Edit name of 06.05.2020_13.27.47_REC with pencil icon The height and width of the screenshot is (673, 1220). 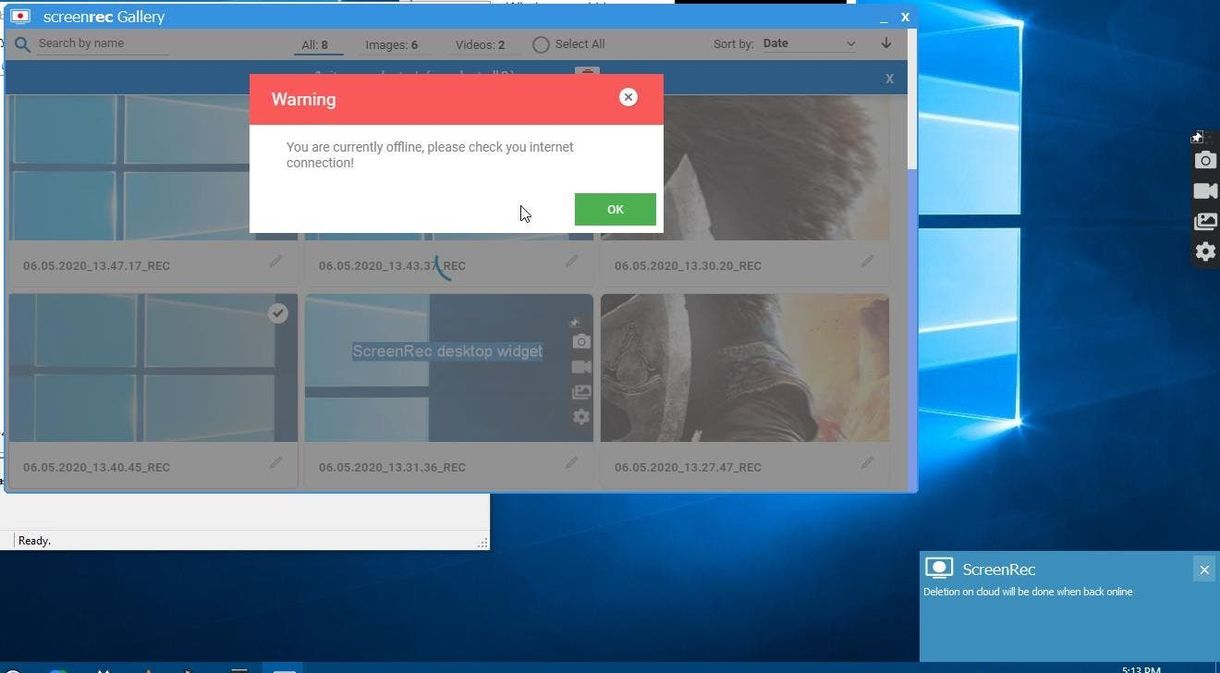coord(867,463)
